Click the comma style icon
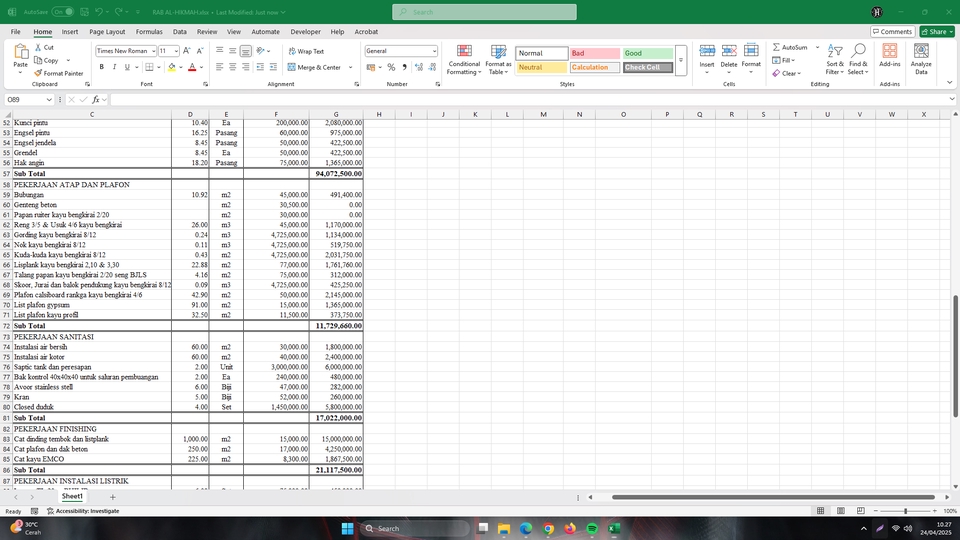This screenshot has height=540, width=960. point(404,67)
